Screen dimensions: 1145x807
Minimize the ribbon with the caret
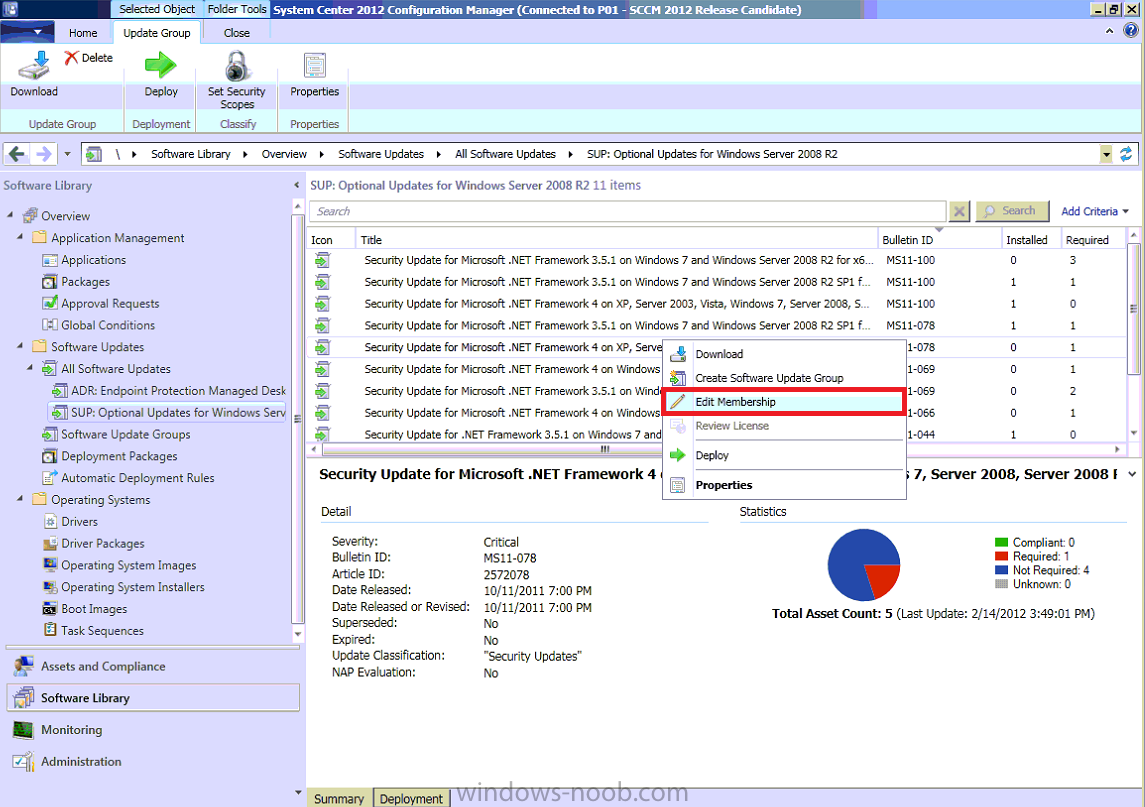pyautogui.click(x=1109, y=31)
